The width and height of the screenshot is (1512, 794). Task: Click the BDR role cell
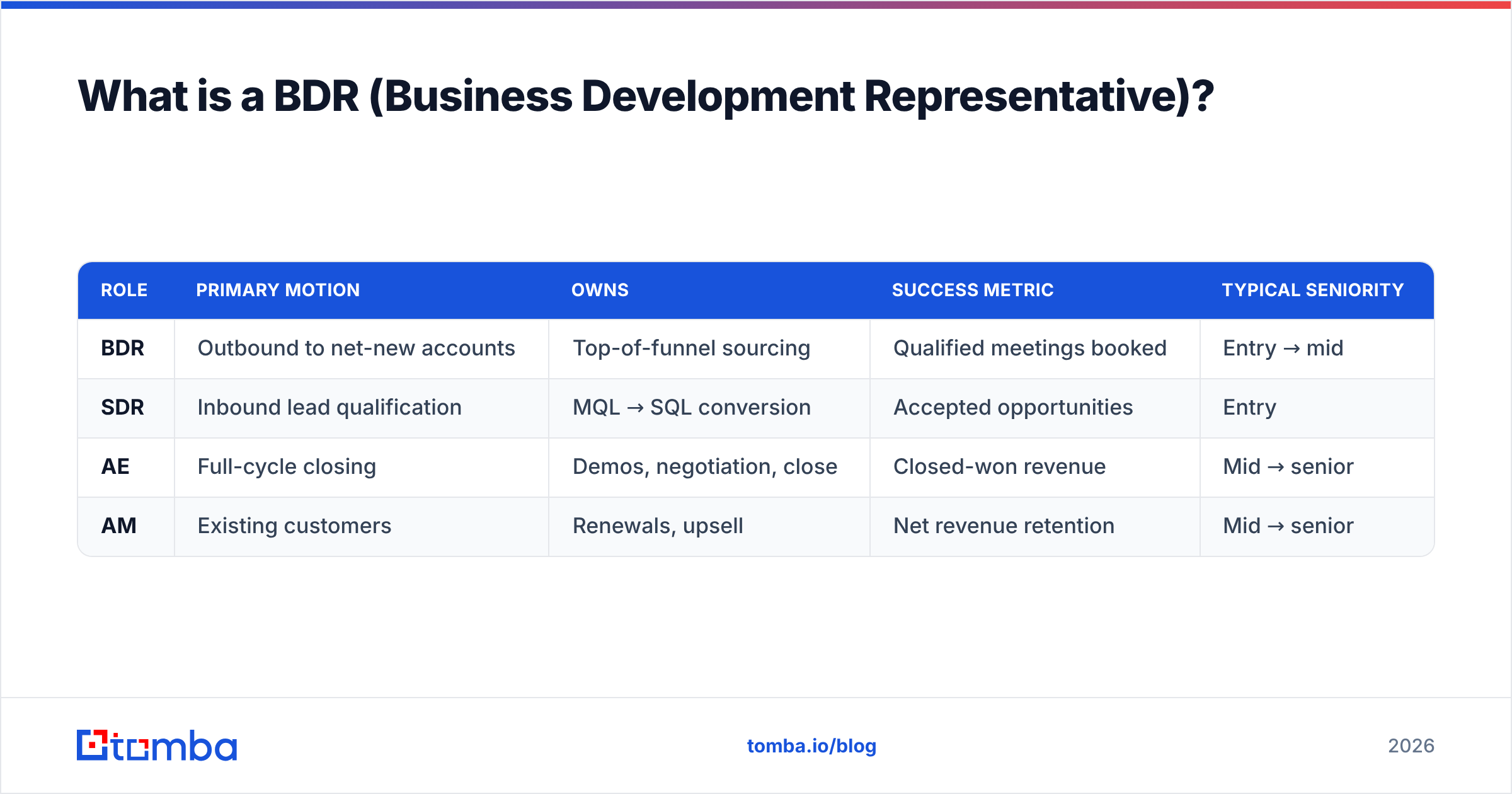126,348
